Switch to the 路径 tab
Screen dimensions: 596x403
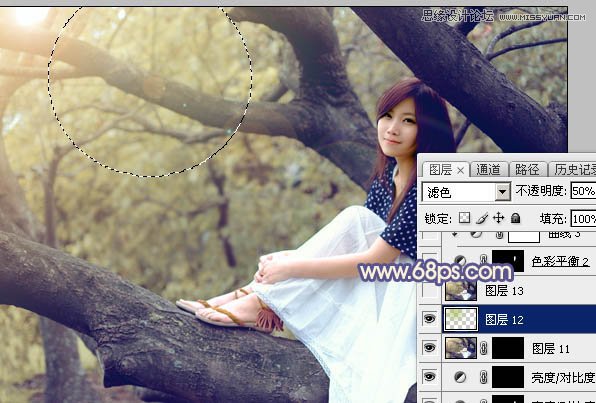[527, 170]
